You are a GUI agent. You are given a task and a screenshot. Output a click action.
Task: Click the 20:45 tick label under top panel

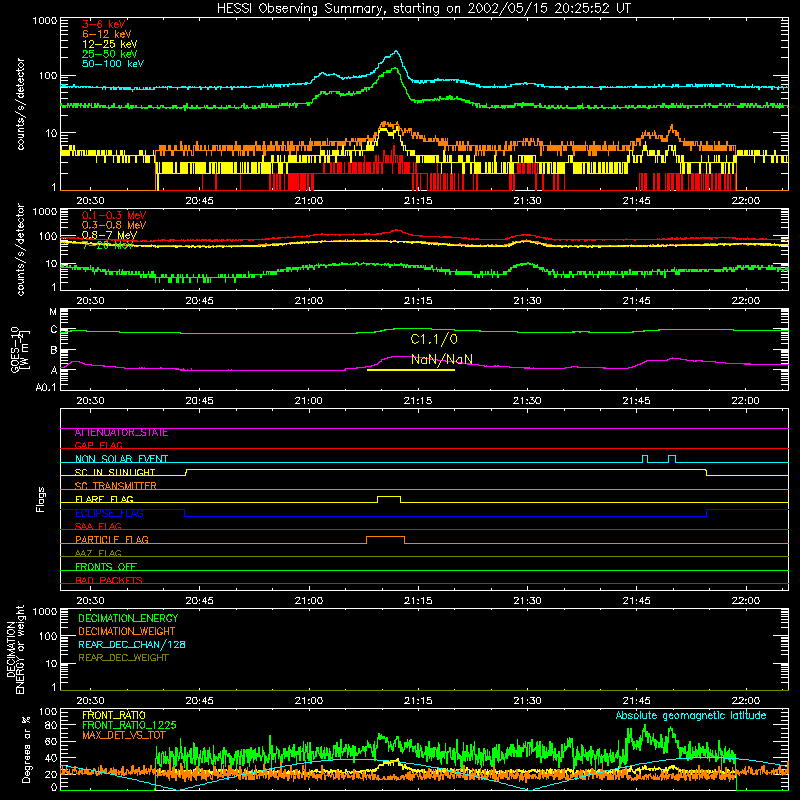[x=199, y=201]
